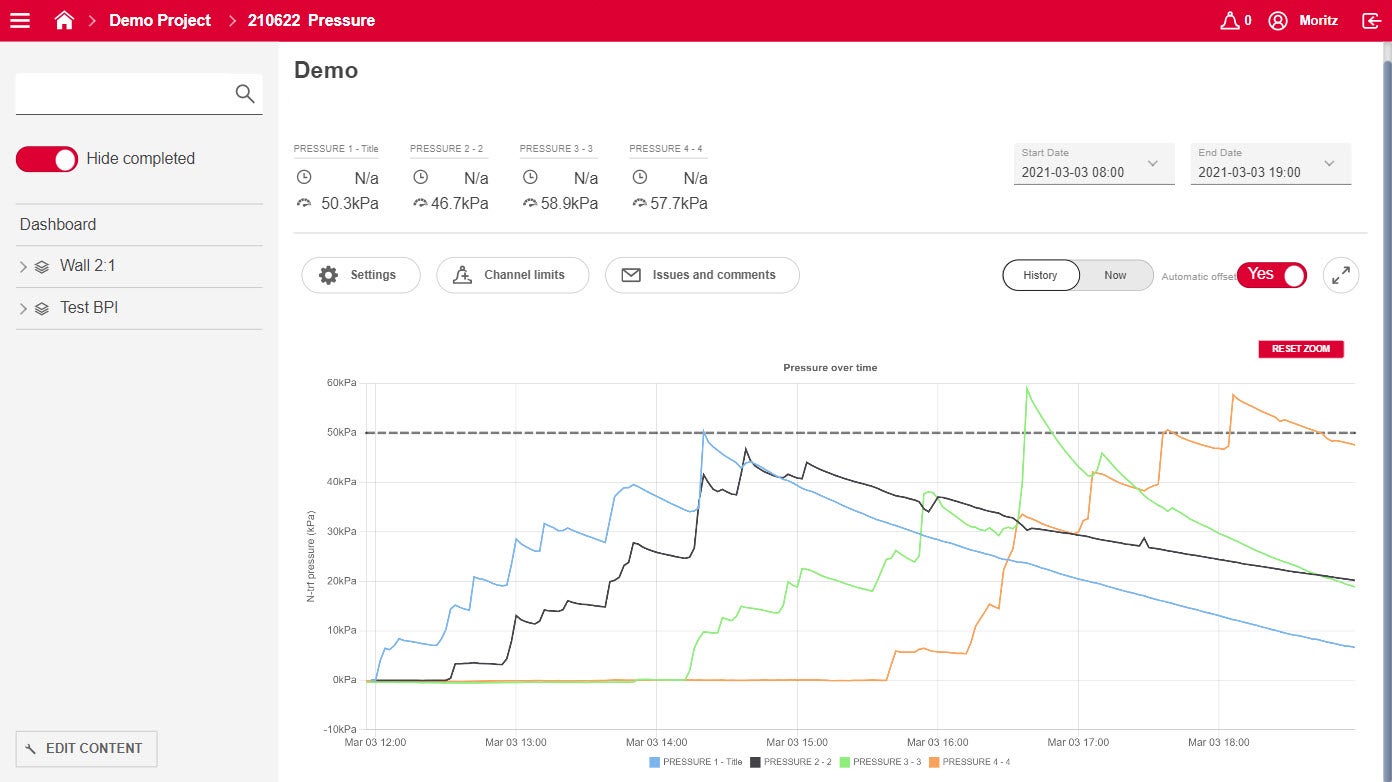Toggle PRESSURE 3 - 3 legend series
This screenshot has width=1392, height=782.
click(880, 762)
